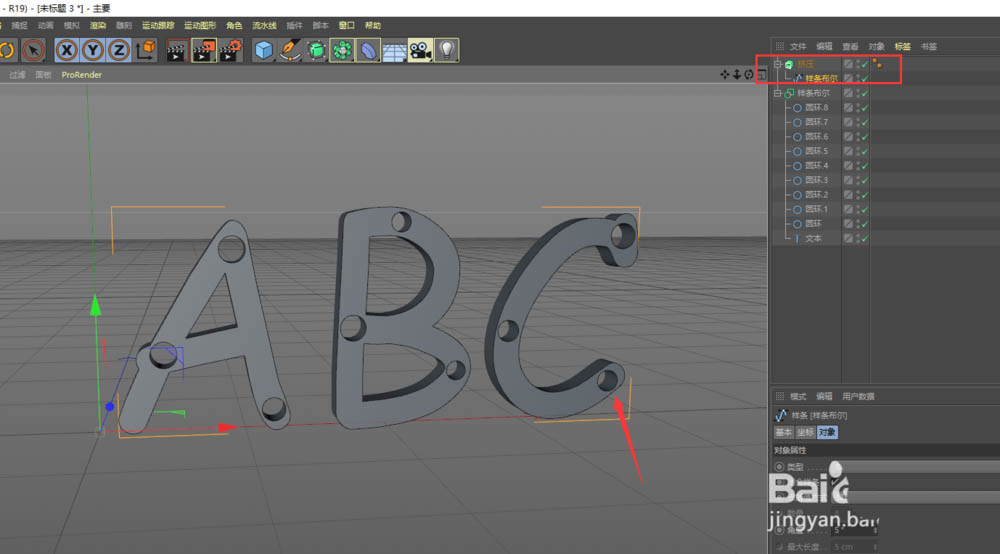Toggle enable checkmark for 圆环.4
This screenshot has width=1000, height=554.
tap(865, 166)
